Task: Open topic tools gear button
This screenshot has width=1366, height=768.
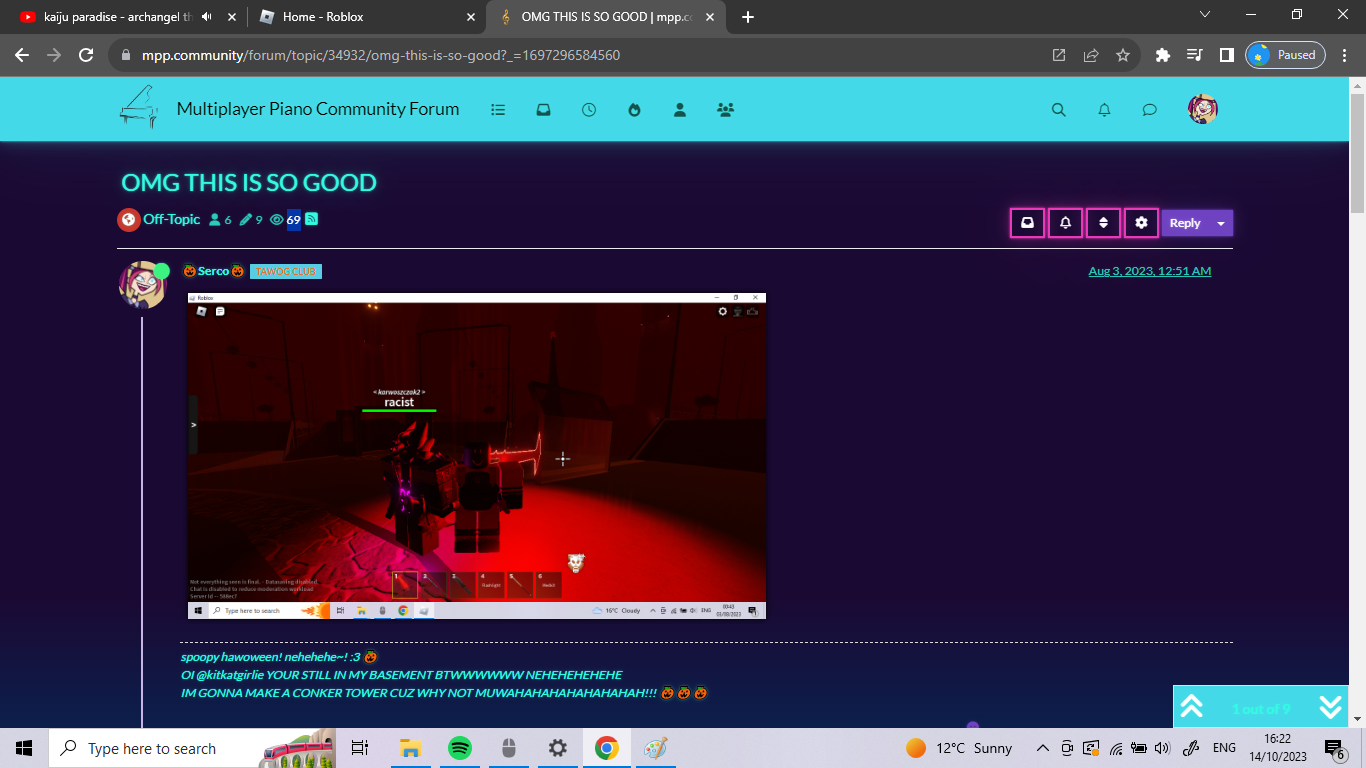Action: click(x=1141, y=223)
